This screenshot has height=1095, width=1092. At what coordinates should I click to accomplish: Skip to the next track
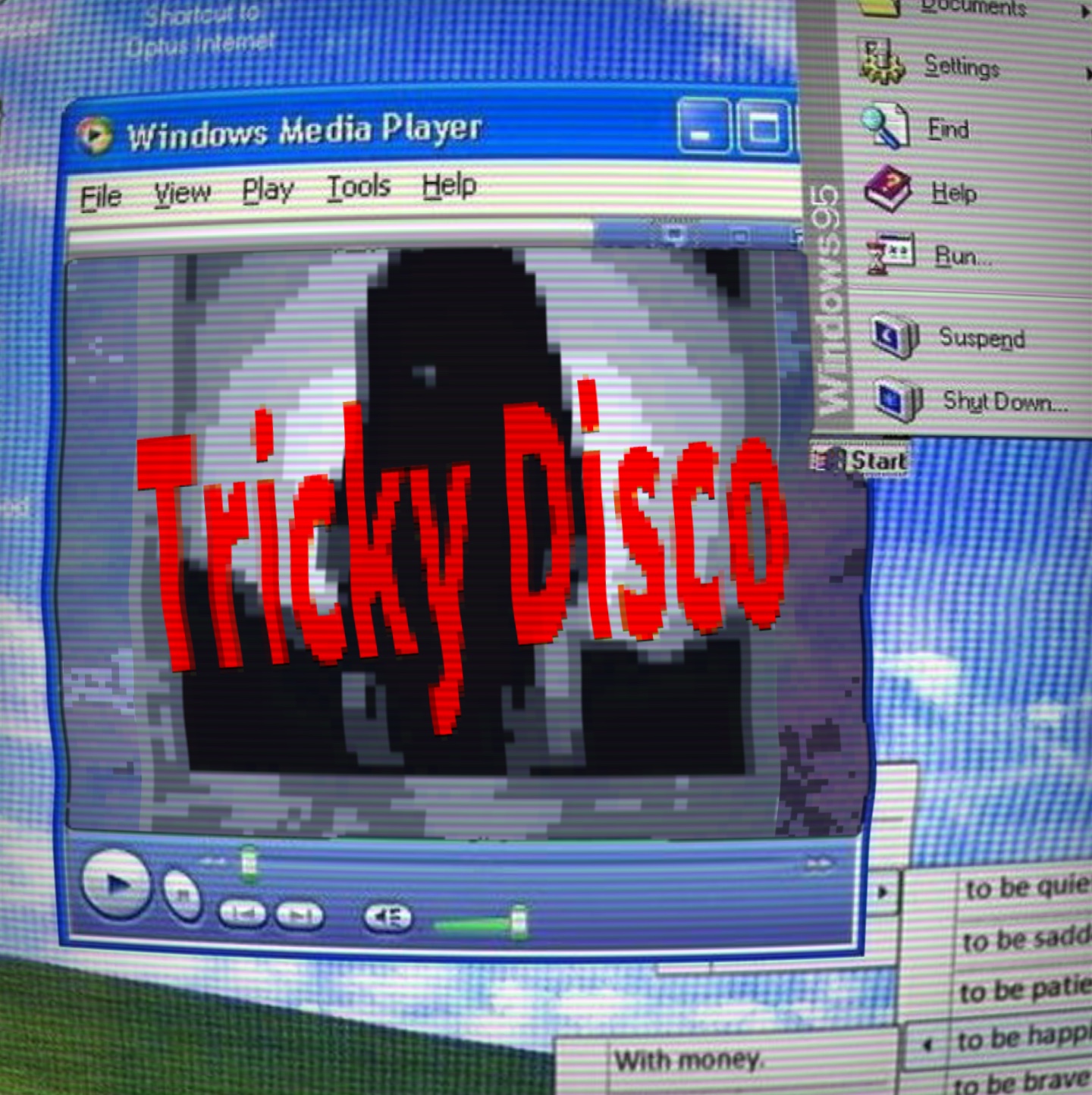300,916
